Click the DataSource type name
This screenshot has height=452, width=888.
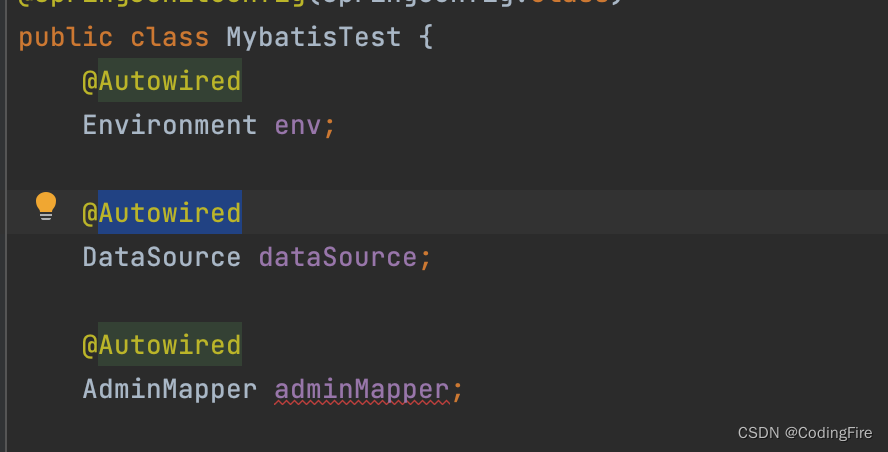tap(162, 257)
